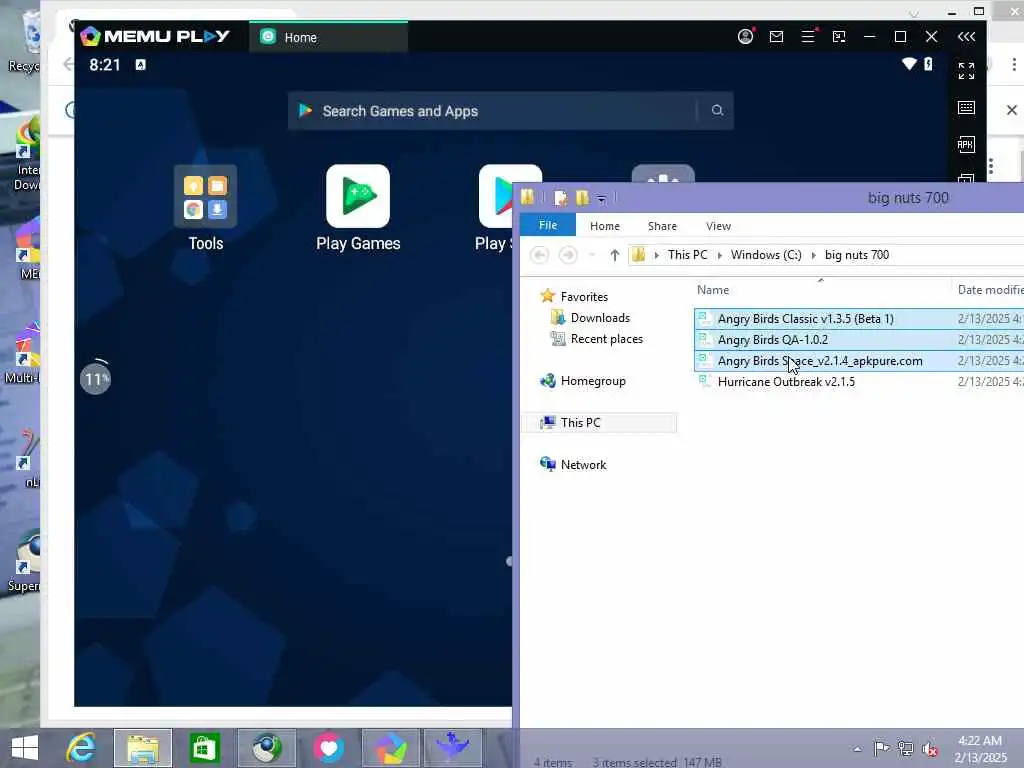
Task: Open MEmu keyboard mapping icon
Action: [967, 107]
